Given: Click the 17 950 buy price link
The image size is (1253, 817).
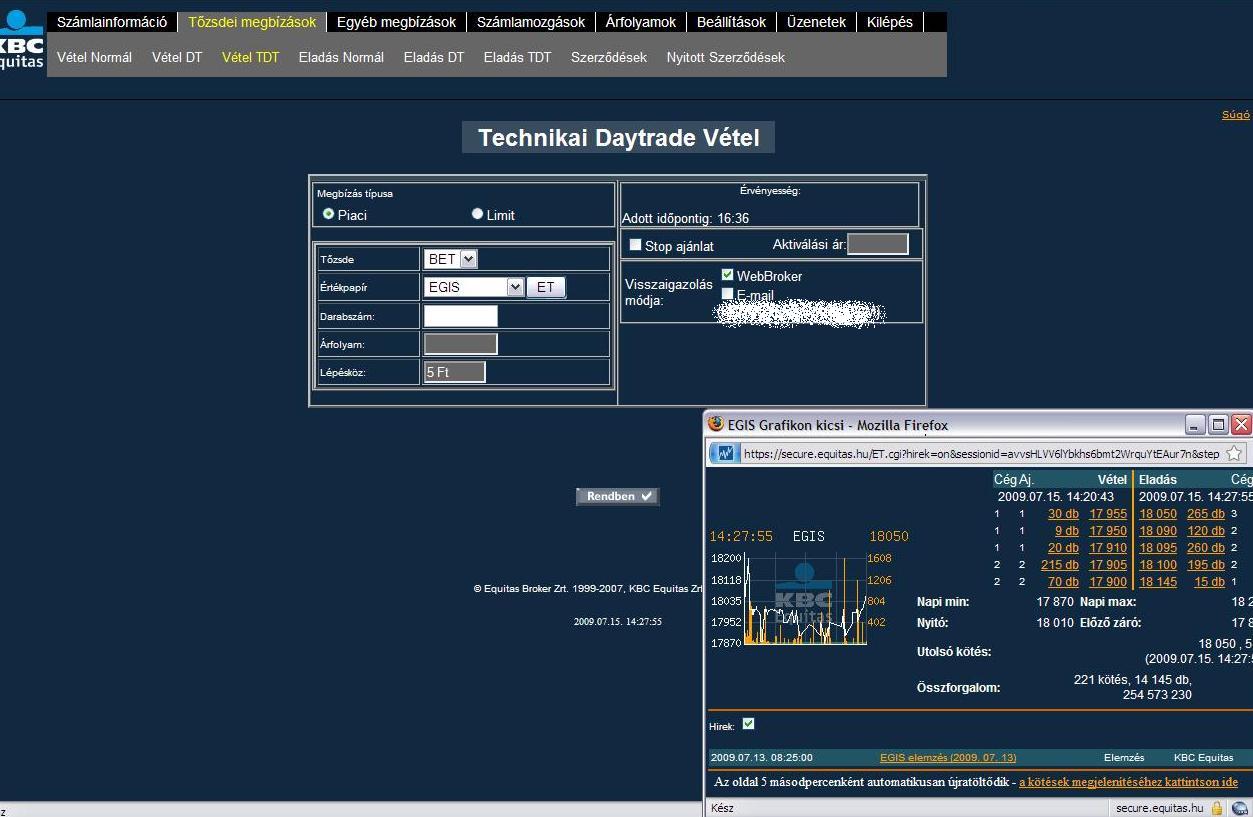Looking at the screenshot, I should tap(1108, 531).
